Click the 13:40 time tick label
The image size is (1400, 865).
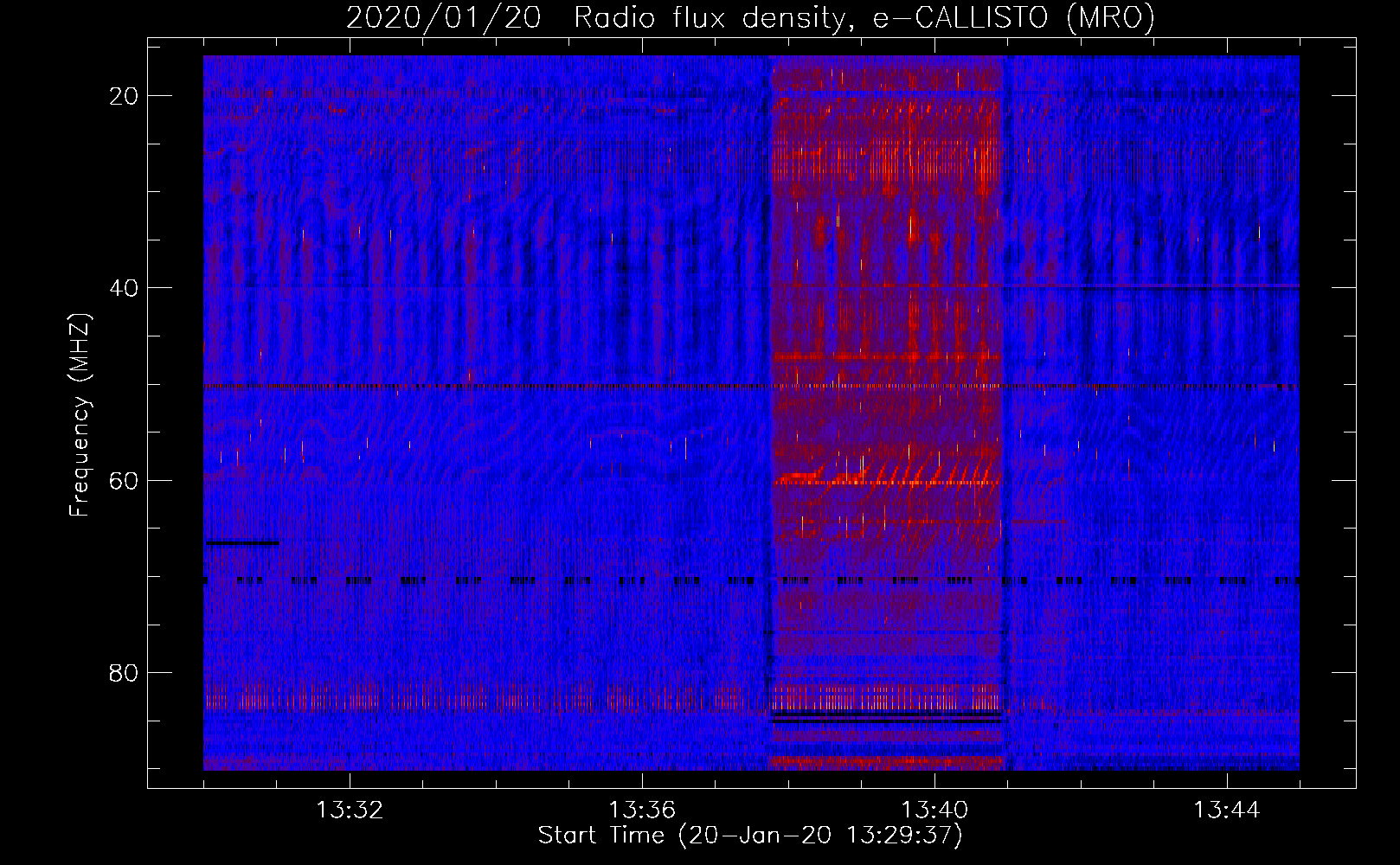(x=934, y=811)
